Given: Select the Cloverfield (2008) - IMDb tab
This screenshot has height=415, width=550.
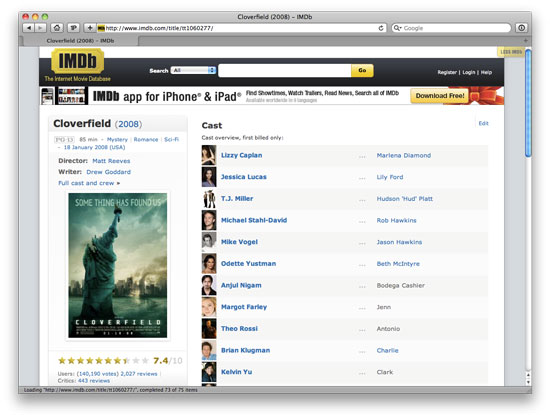Looking at the screenshot, I should click(x=80, y=41).
